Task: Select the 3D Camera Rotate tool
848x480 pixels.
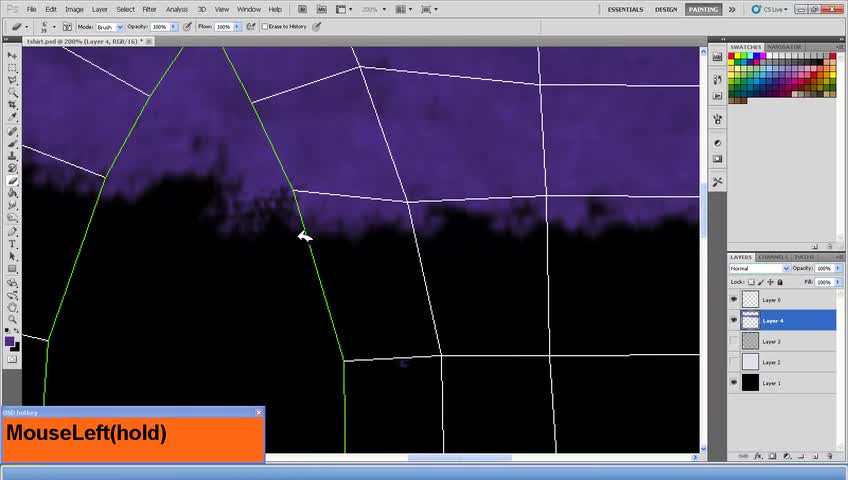Action: (12, 295)
